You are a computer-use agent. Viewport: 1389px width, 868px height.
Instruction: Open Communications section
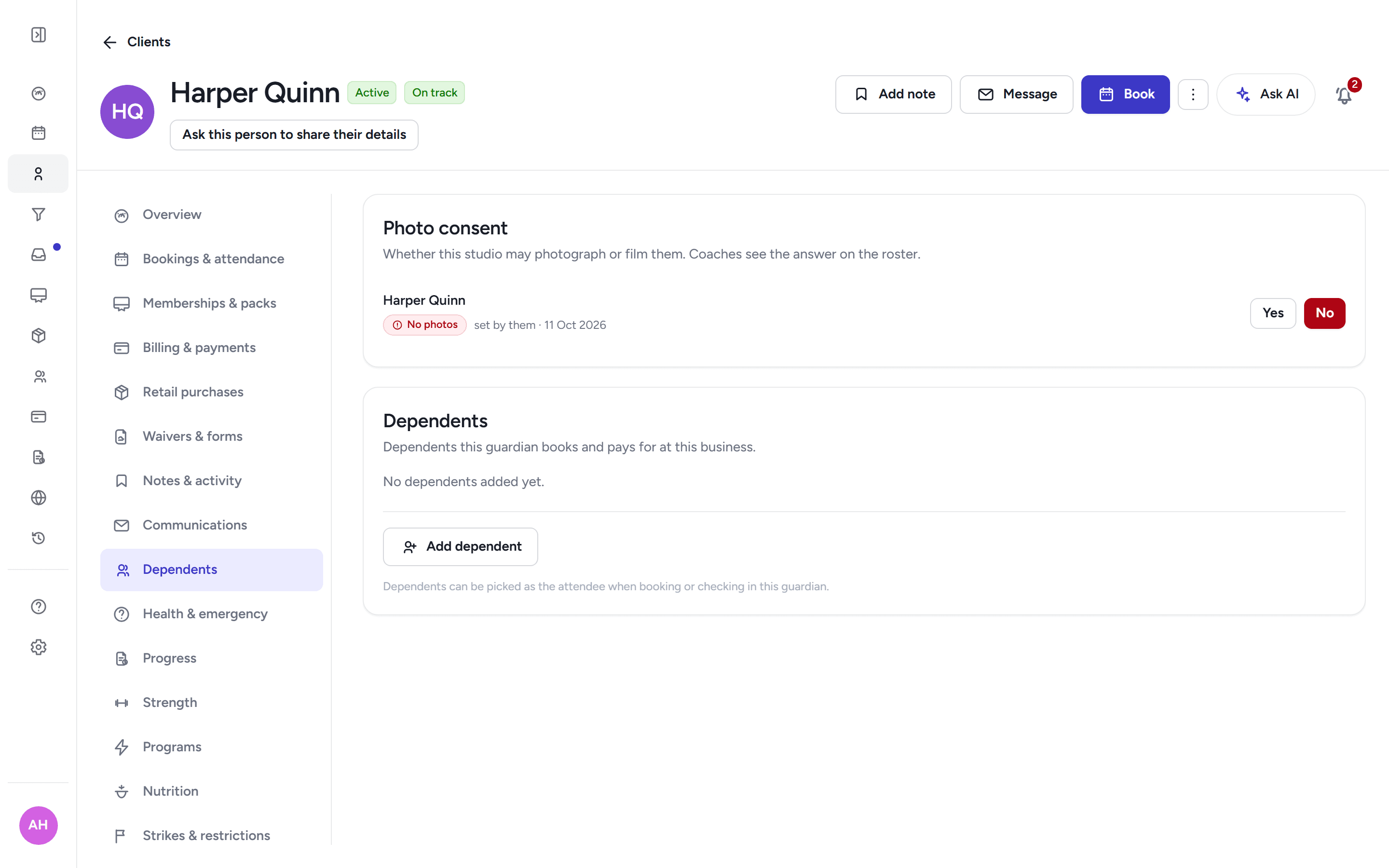click(x=211, y=525)
